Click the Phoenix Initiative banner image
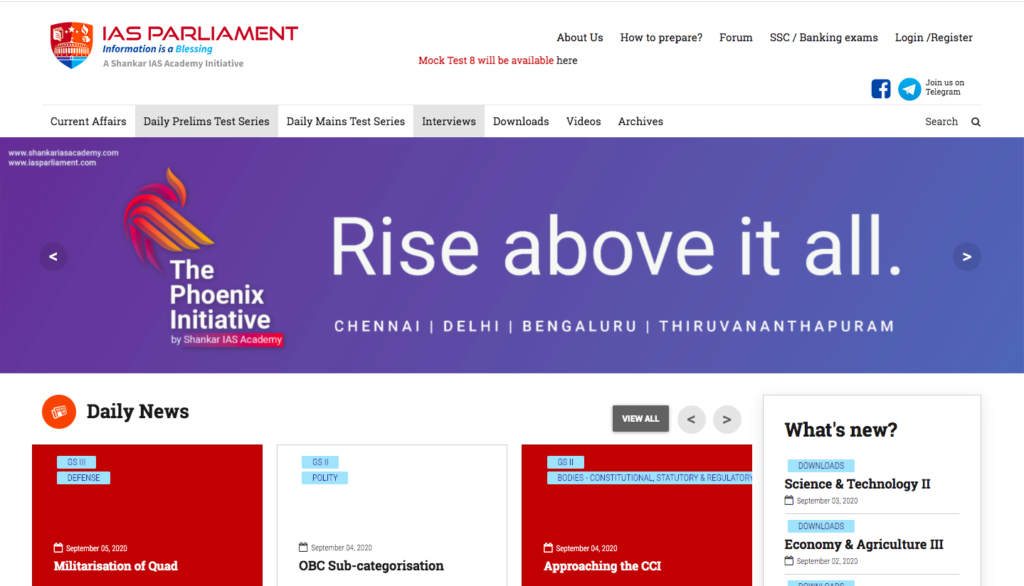Viewport: 1024px width, 586px height. click(512, 255)
